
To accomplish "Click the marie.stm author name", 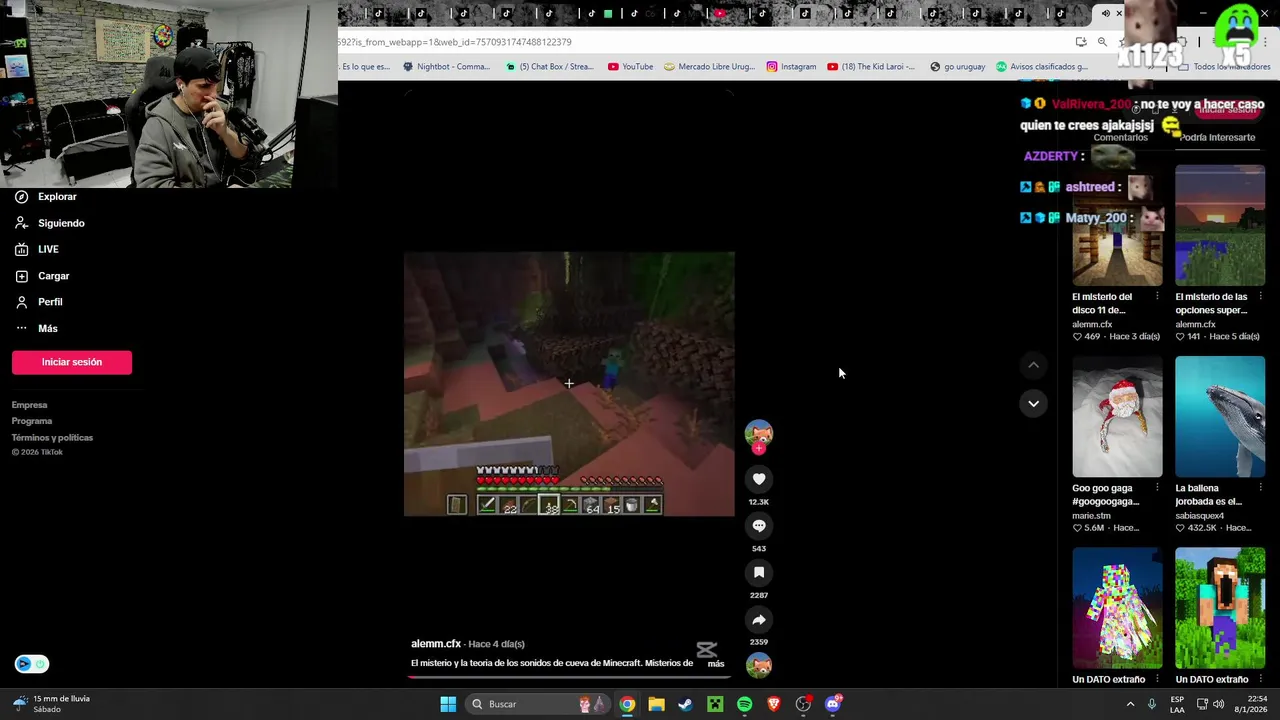I will click(1091, 516).
